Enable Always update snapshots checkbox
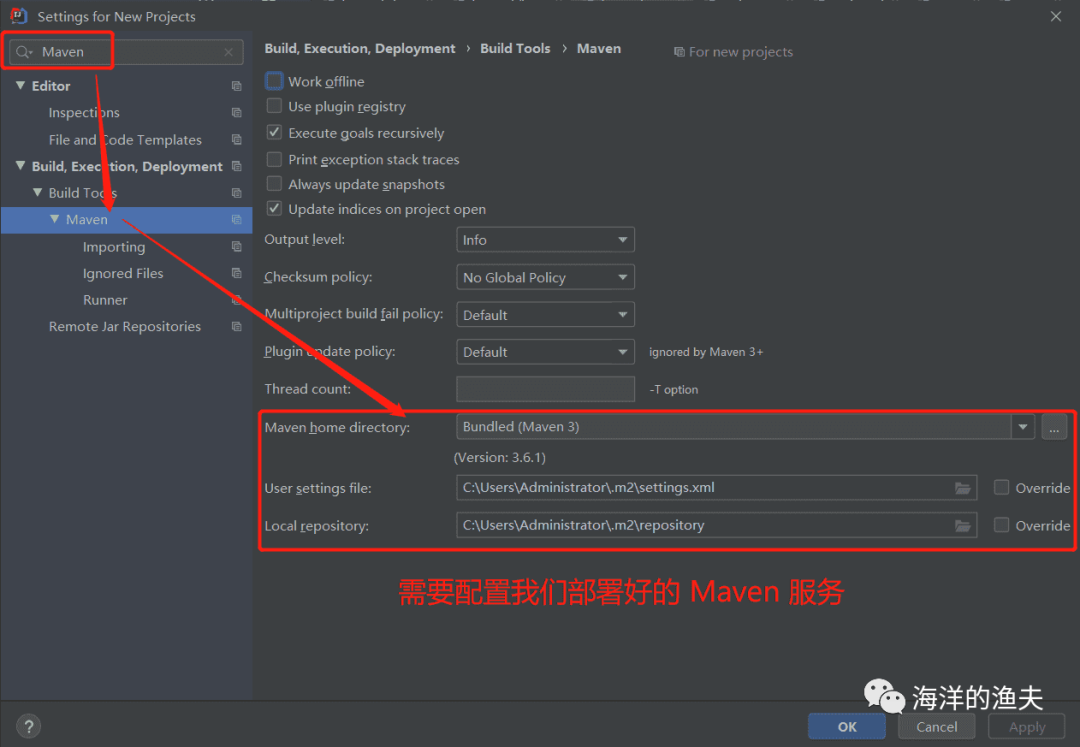This screenshot has width=1080, height=747. tap(274, 184)
